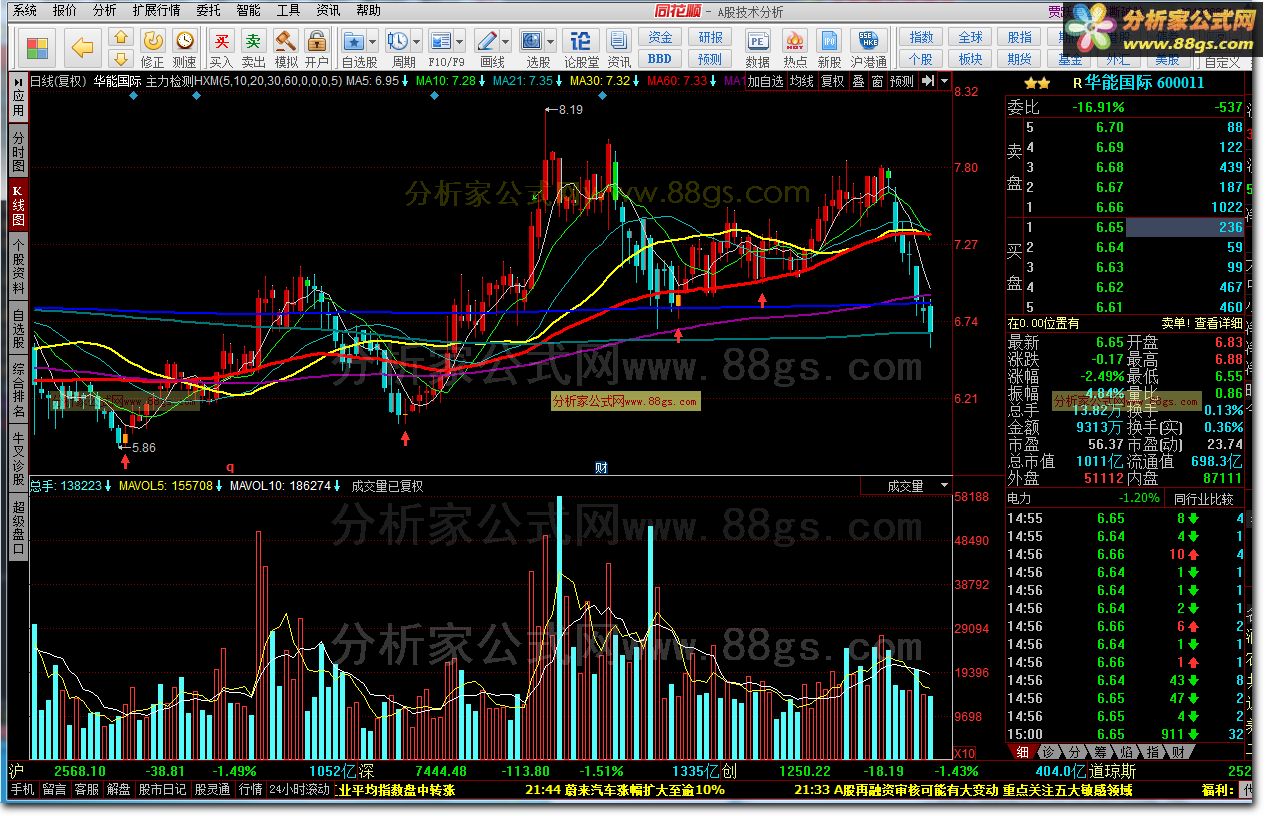
Task: Toggle the 诊 diagnosis button
Action: pos(1047,752)
